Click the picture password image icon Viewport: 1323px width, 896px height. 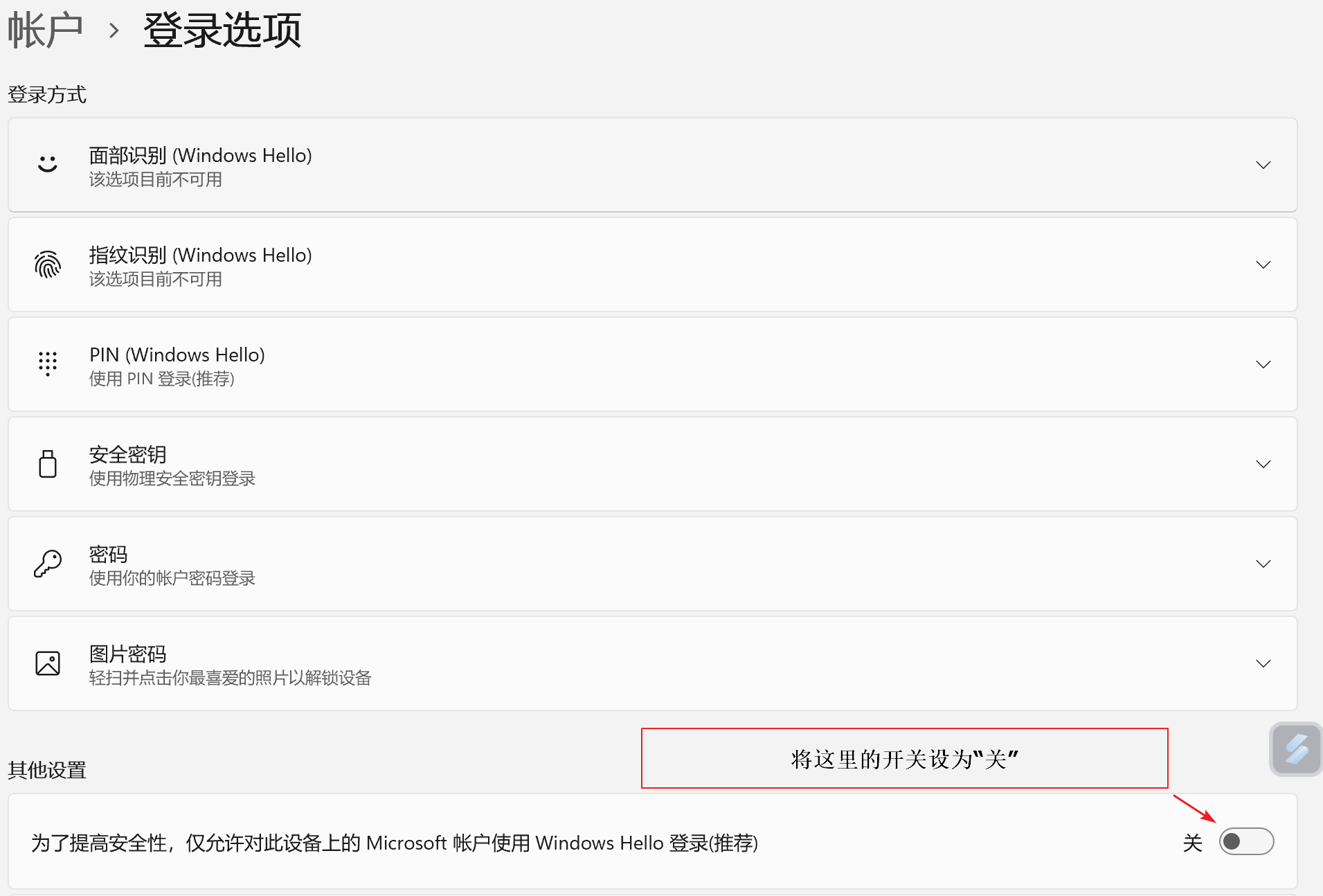tap(48, 663)
